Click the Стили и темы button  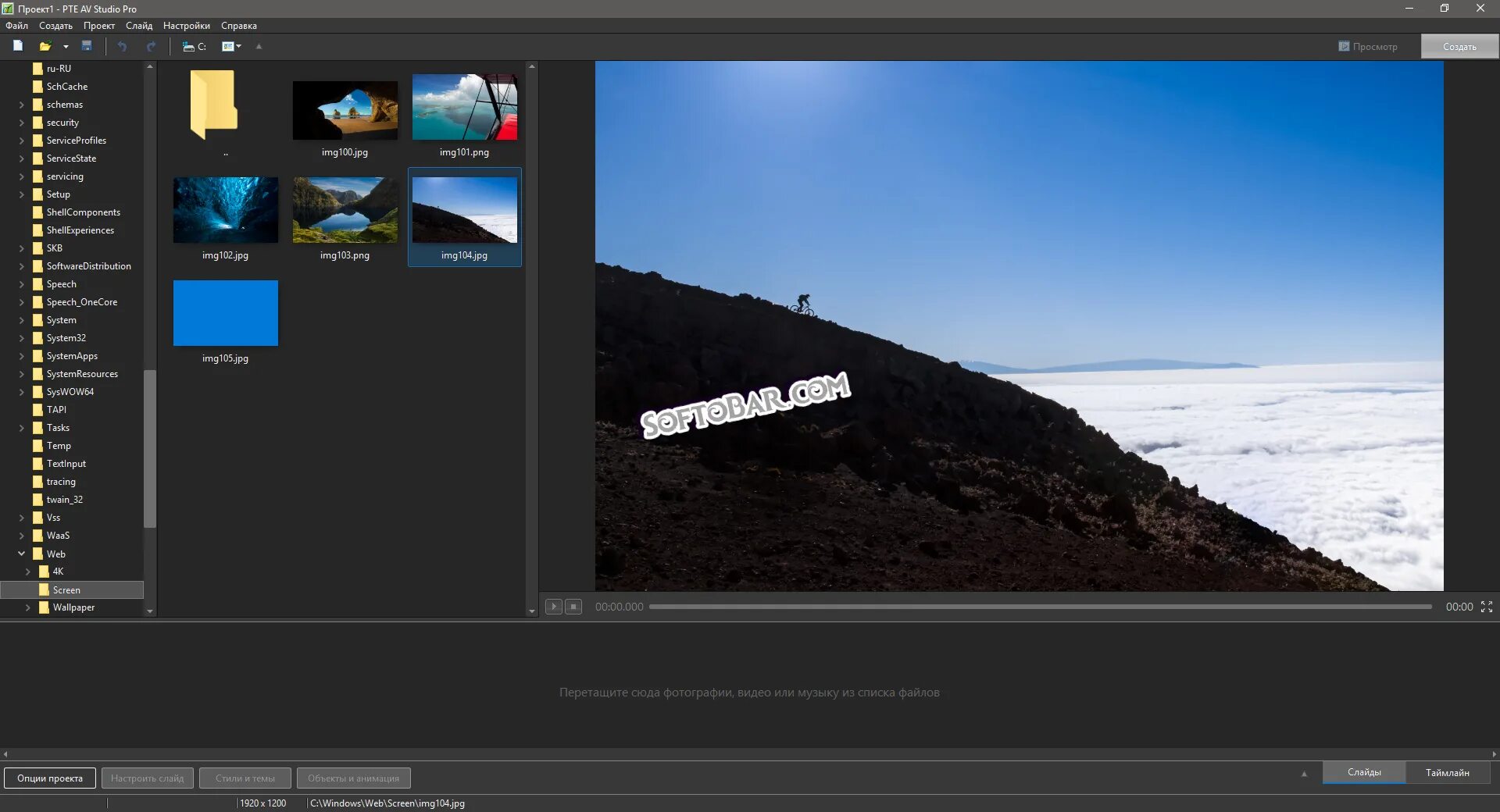[x=245, y=778]
